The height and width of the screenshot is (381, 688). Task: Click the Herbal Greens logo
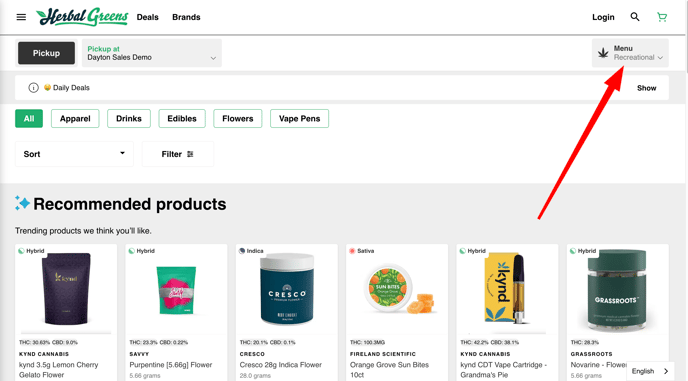coord(82,17)
